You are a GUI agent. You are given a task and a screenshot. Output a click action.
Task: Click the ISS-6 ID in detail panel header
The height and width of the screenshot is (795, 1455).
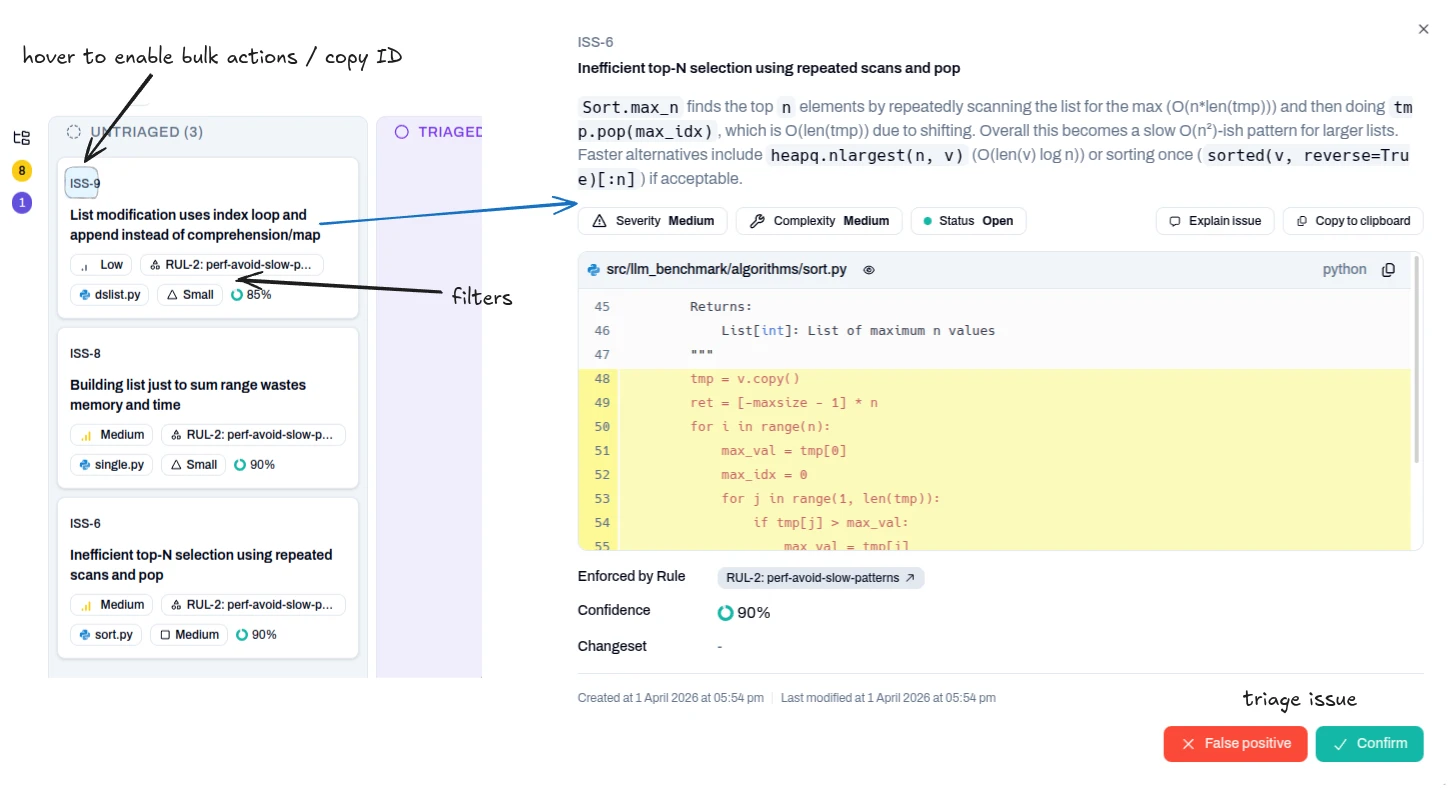click(596, 42)
